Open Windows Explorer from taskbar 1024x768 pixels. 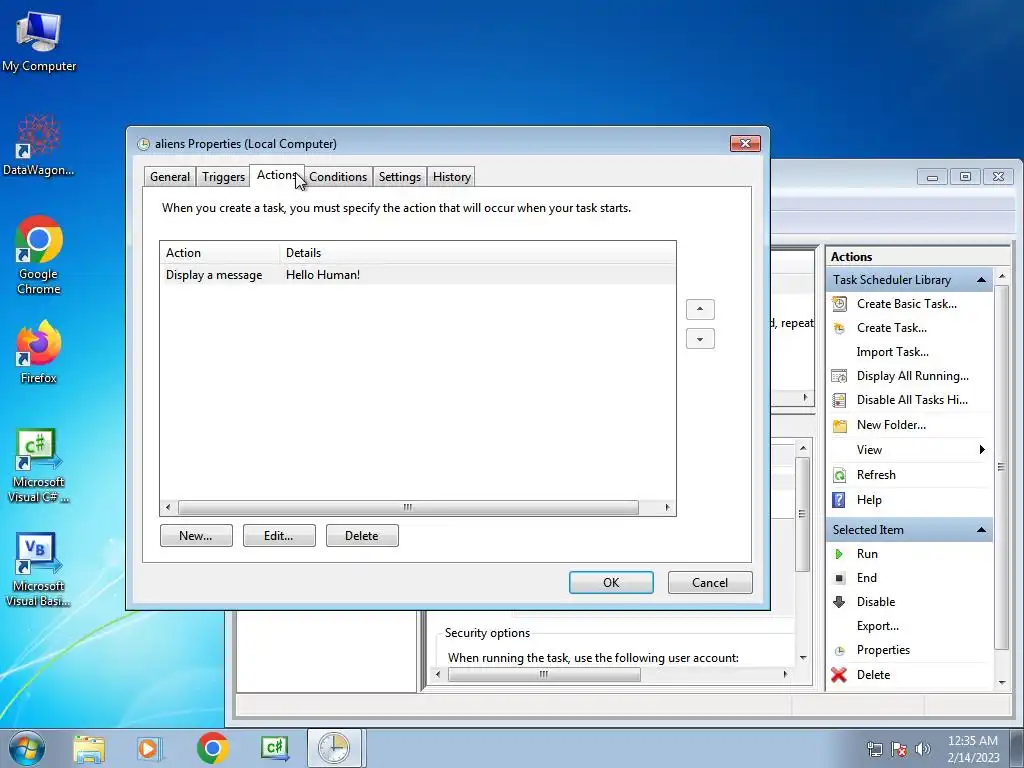click(89, 748)
